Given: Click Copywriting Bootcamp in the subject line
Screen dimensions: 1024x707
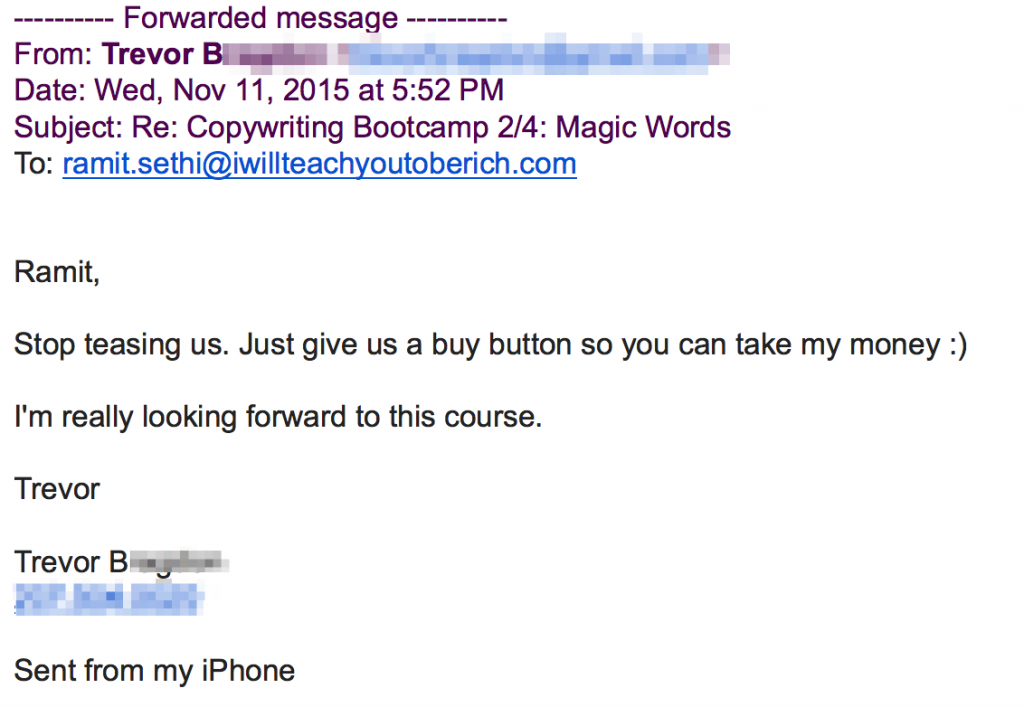Looking at the screenshot, I should pos(337,128).
